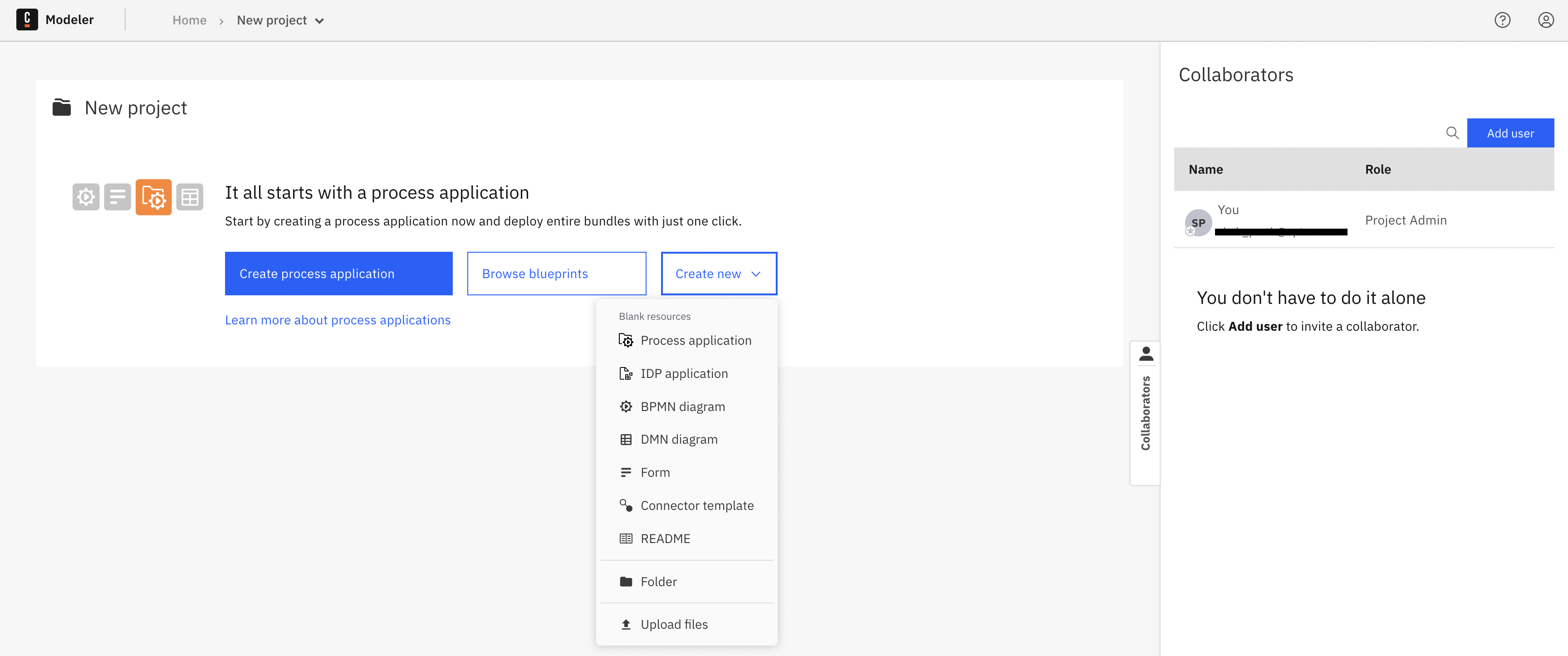Screen dimensions: 1568x656
Task: Click the Role column header
Action: click(x=1377, y=169)
